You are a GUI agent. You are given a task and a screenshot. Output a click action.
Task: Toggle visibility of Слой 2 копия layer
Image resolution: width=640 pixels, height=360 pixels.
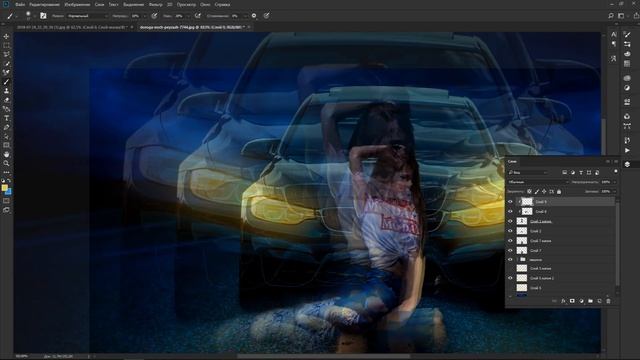click(510, 221)
